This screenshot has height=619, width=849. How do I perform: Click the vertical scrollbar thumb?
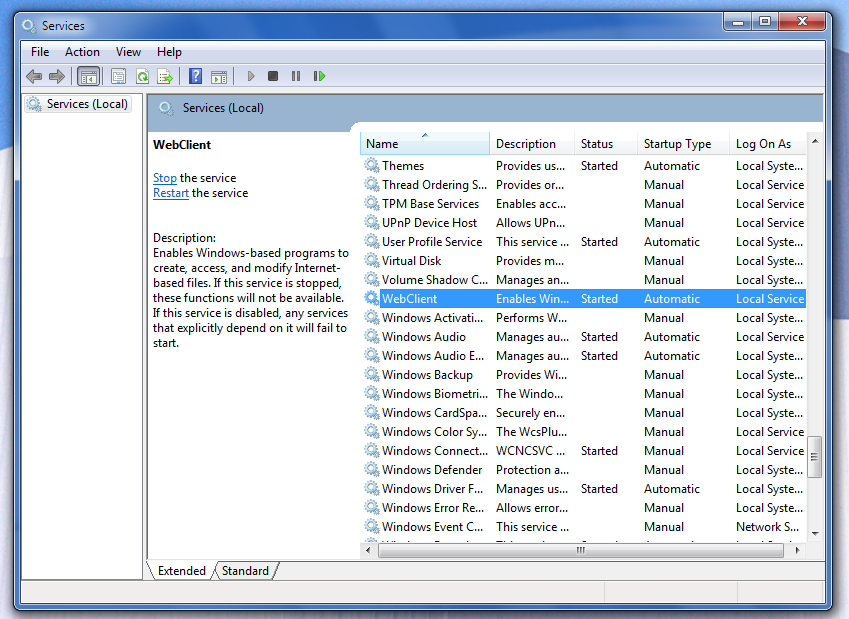814,457
